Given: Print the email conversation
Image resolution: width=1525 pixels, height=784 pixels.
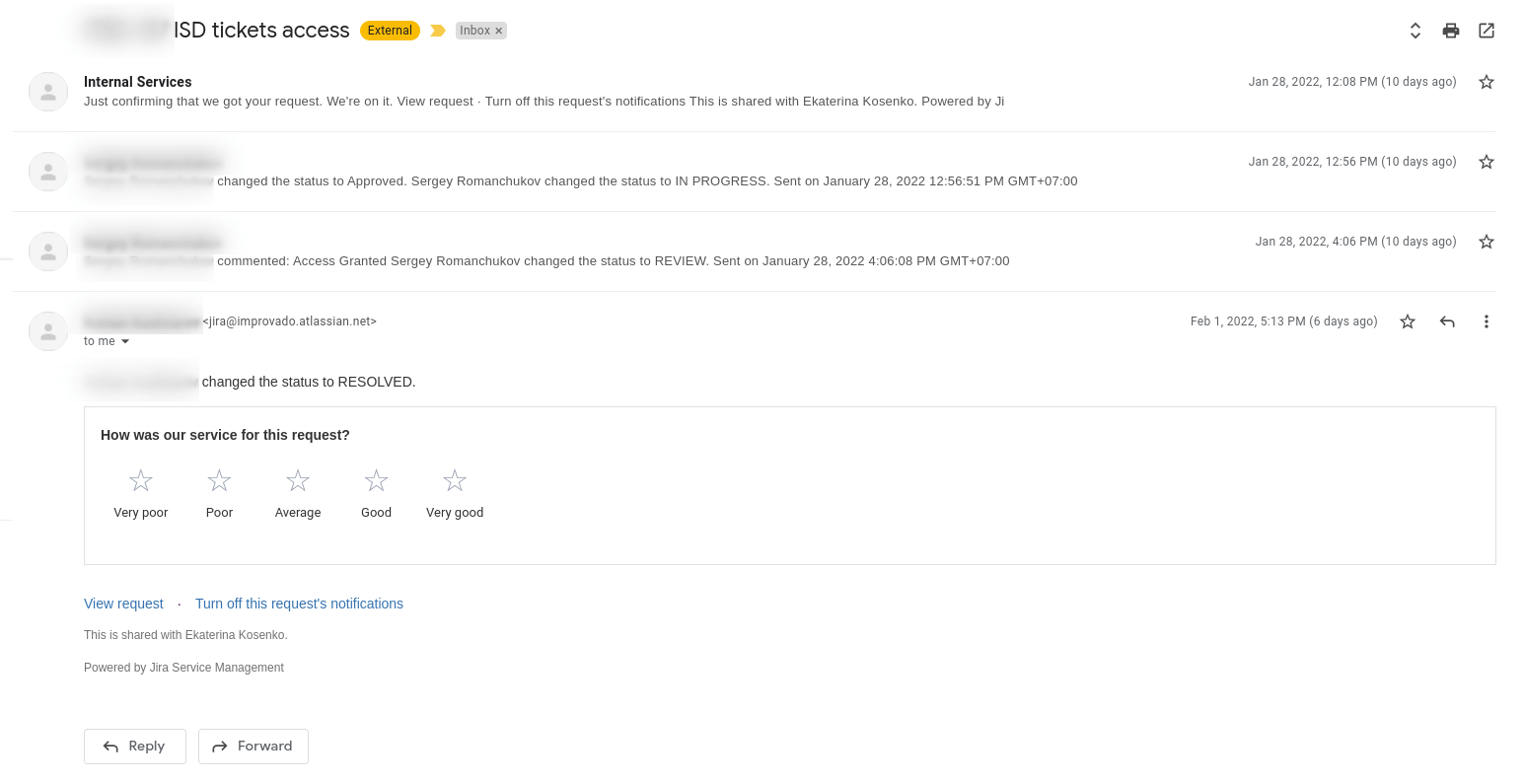Looking at the screenshot, I should pos(1450,31).
